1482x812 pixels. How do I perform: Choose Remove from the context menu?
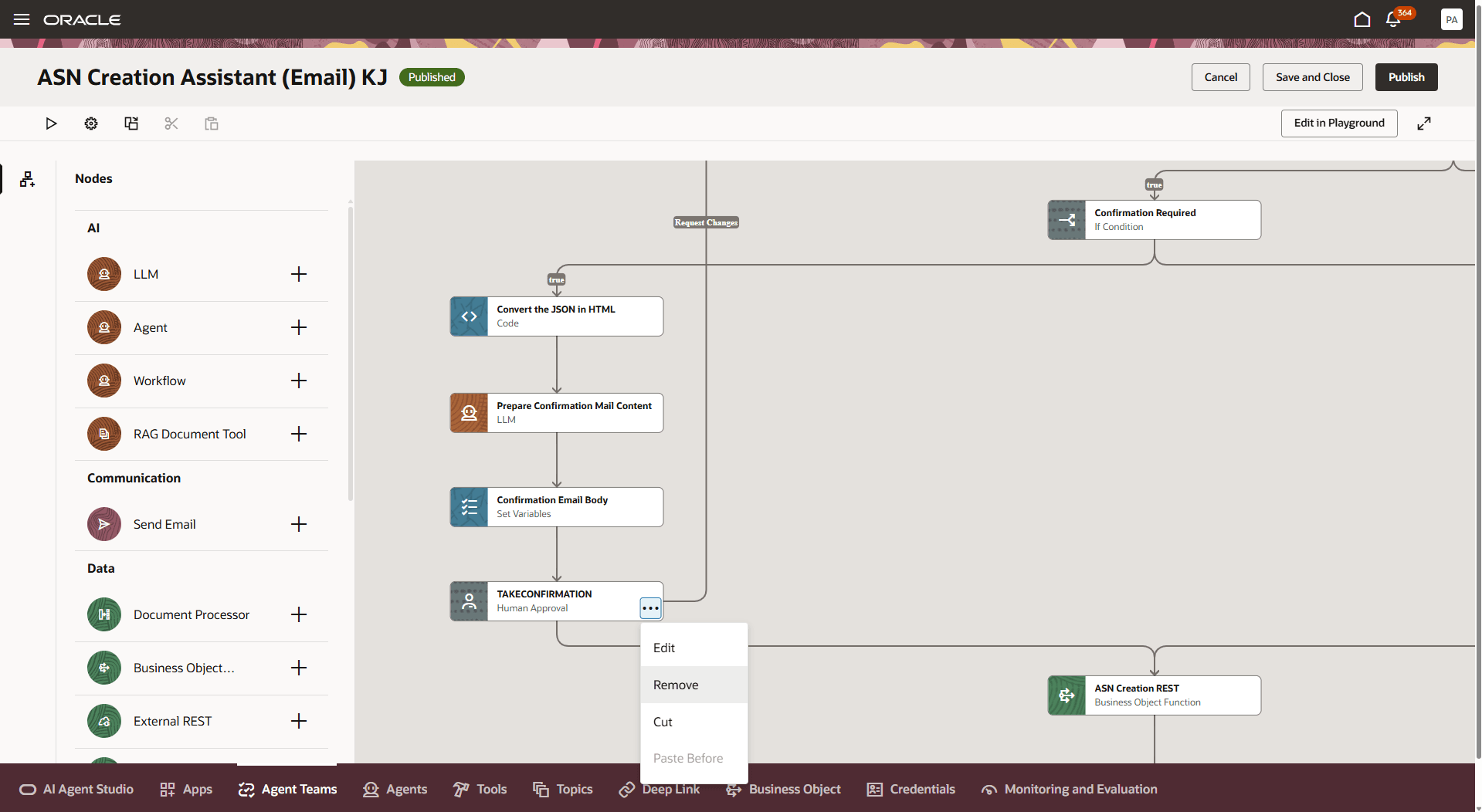694,685
